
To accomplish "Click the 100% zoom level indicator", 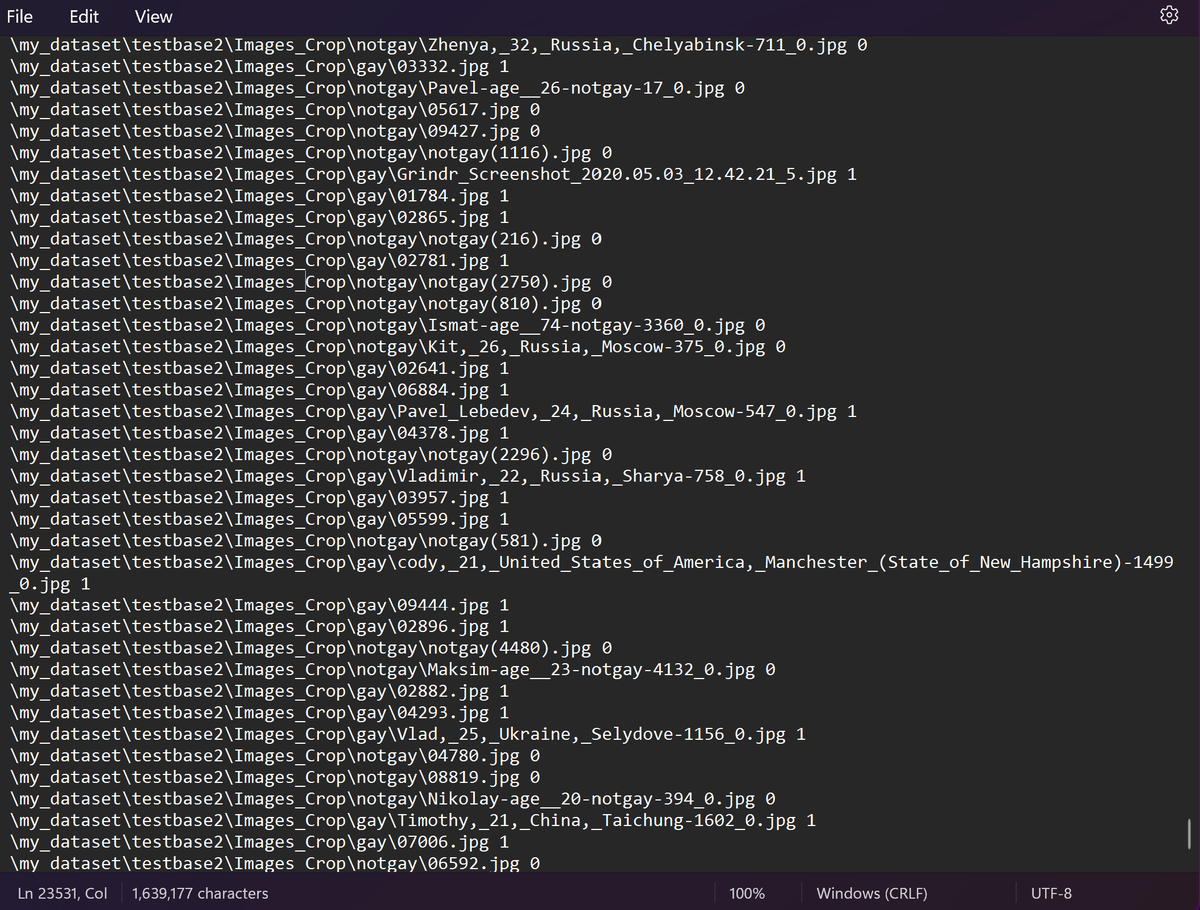I will coord(747,893).
